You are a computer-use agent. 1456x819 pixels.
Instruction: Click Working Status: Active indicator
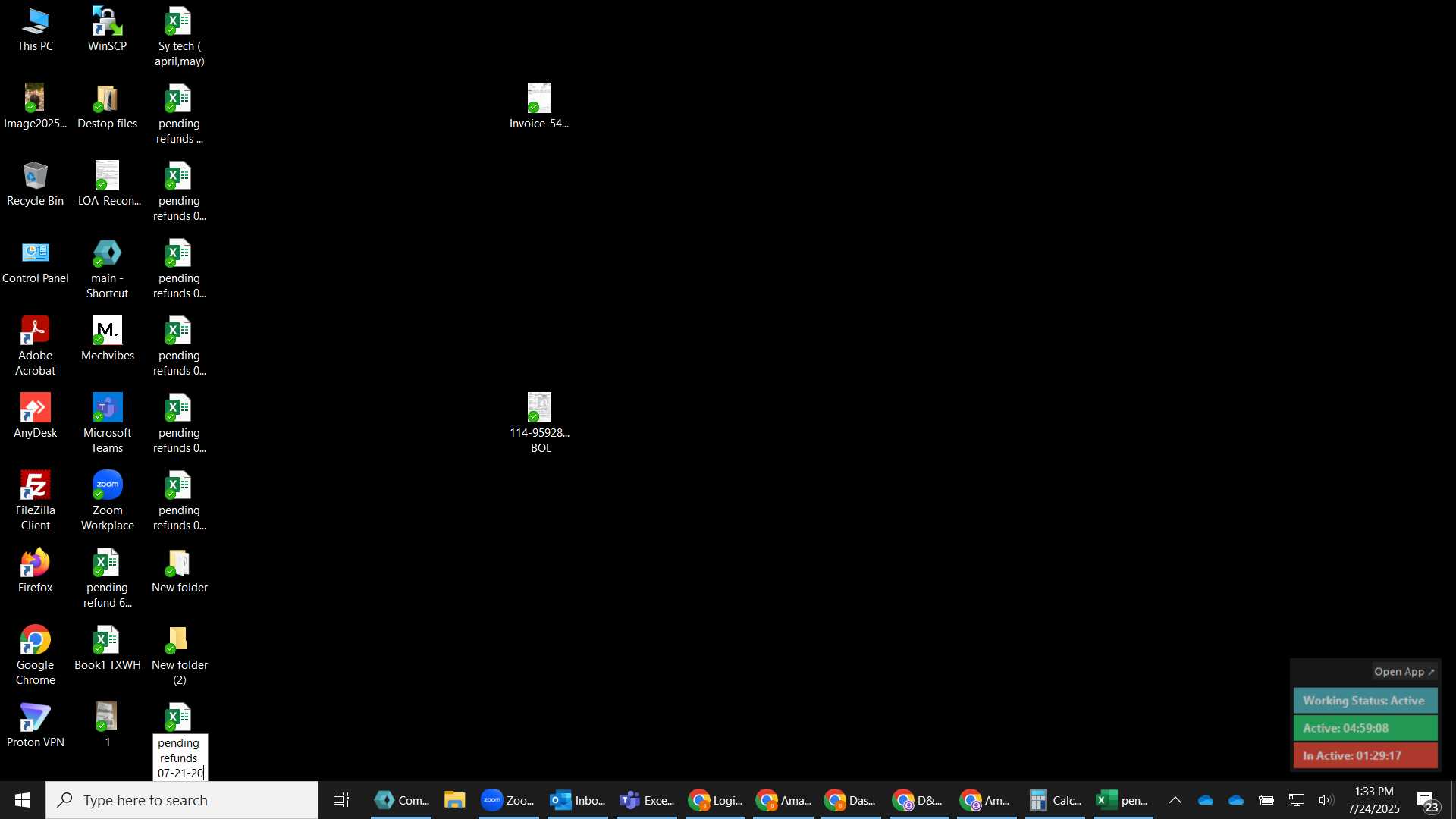[1364, 701]
